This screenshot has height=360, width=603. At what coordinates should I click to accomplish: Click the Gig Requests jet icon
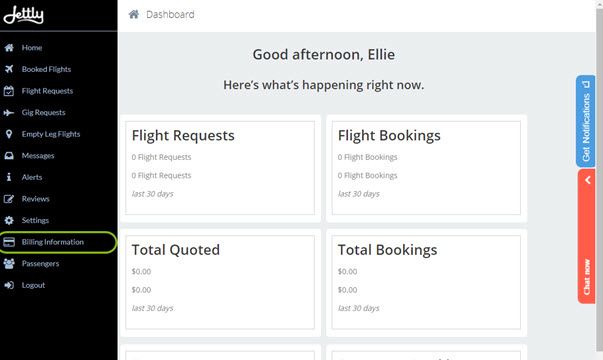click(9, 112)
